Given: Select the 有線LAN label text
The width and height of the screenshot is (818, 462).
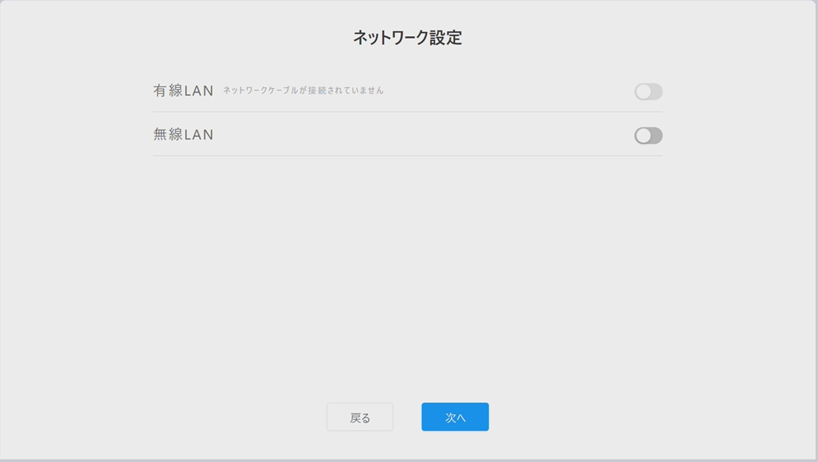Looking at the screenshot, I should coord(184,91).
